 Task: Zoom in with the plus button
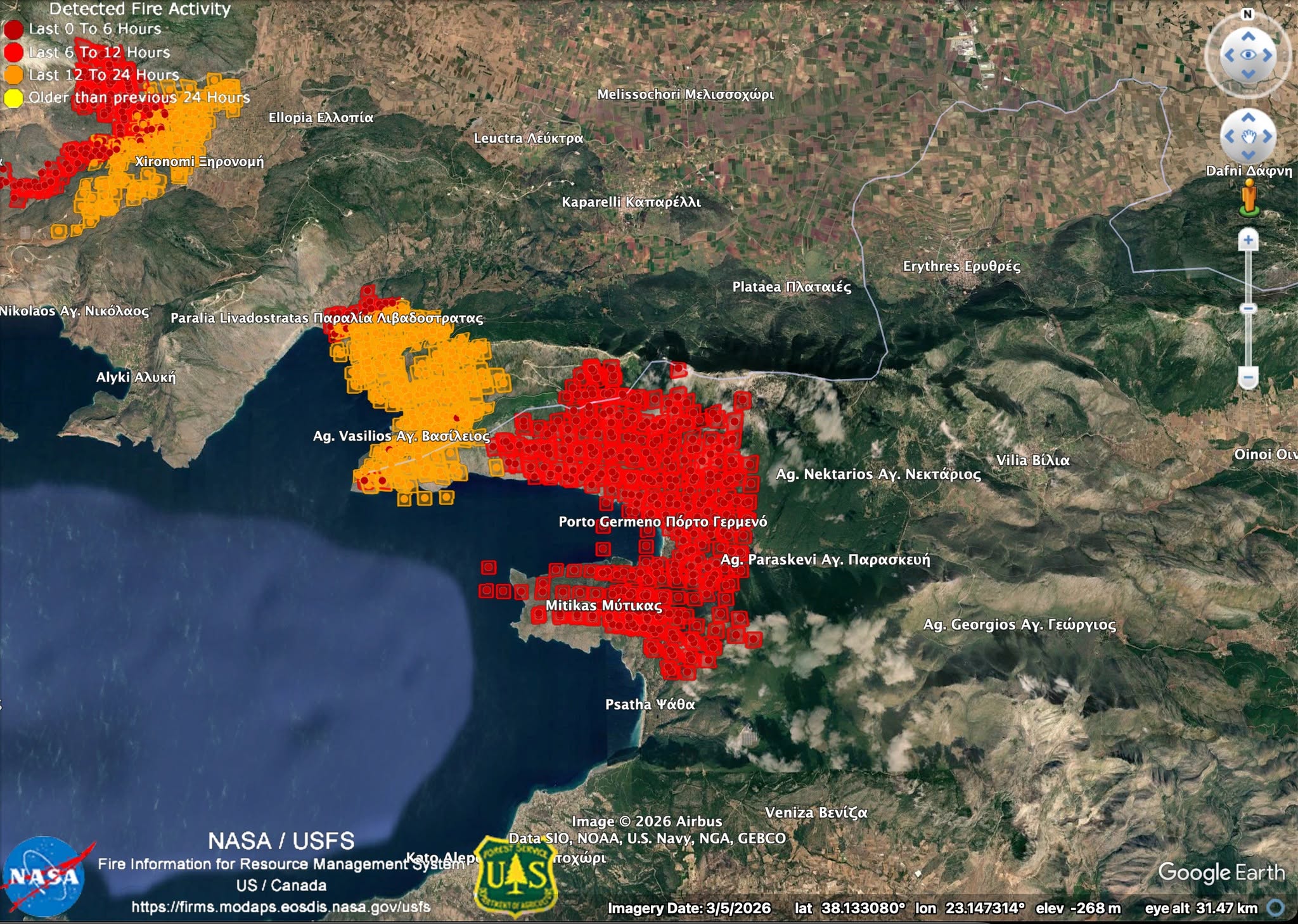(x=1248, y=240)
